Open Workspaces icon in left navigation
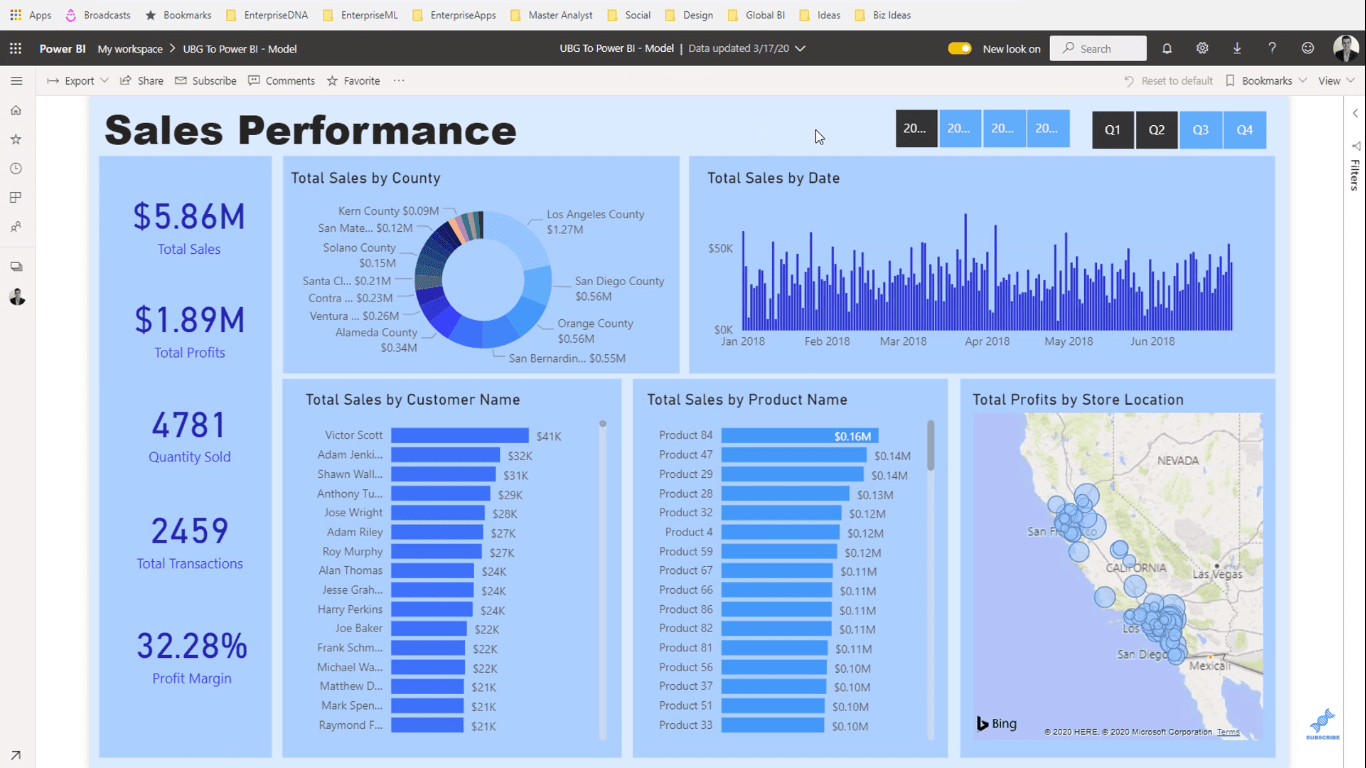 tap(16, 267)
